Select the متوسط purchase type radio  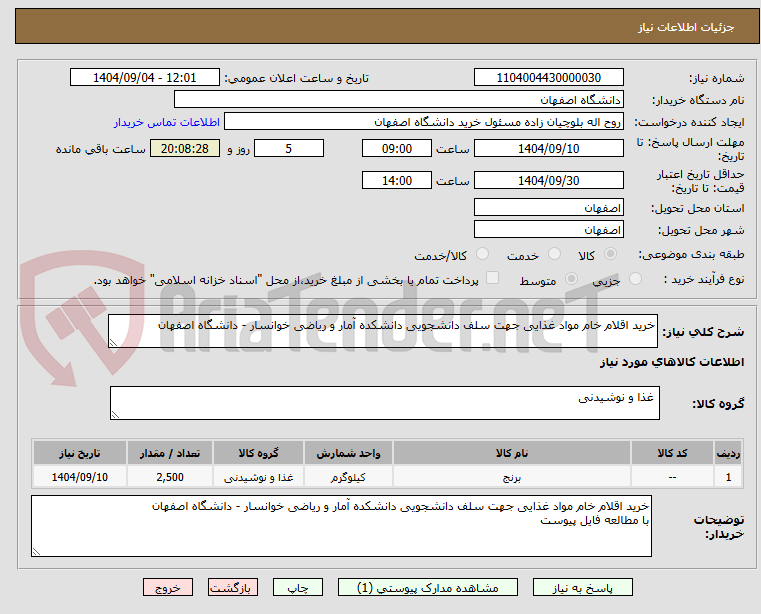click(572, 279)
